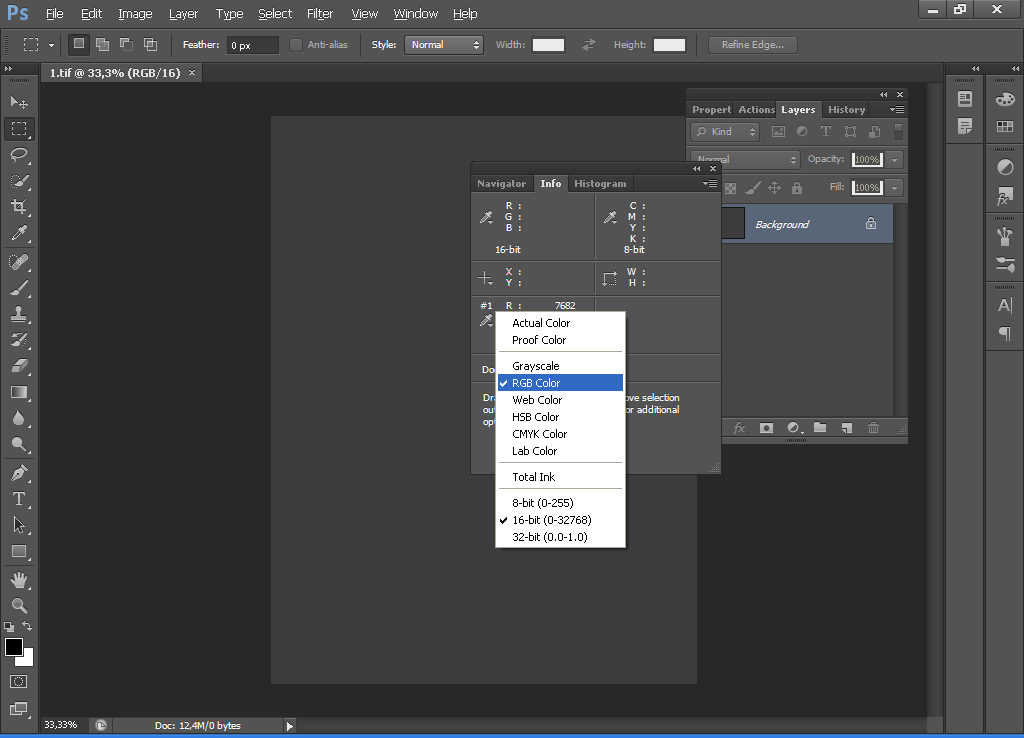
Task: Open the Opacity slider dropdown arrow
Action: click(x=895, y=159)
